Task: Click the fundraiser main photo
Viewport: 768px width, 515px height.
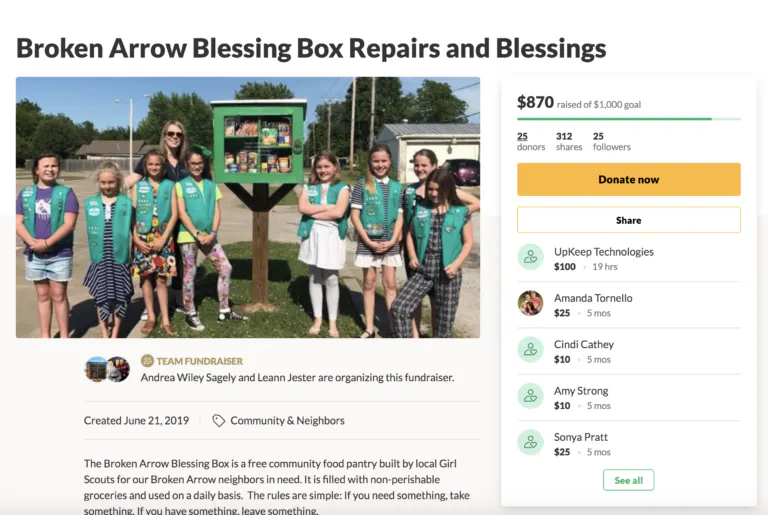Action: 248,207
